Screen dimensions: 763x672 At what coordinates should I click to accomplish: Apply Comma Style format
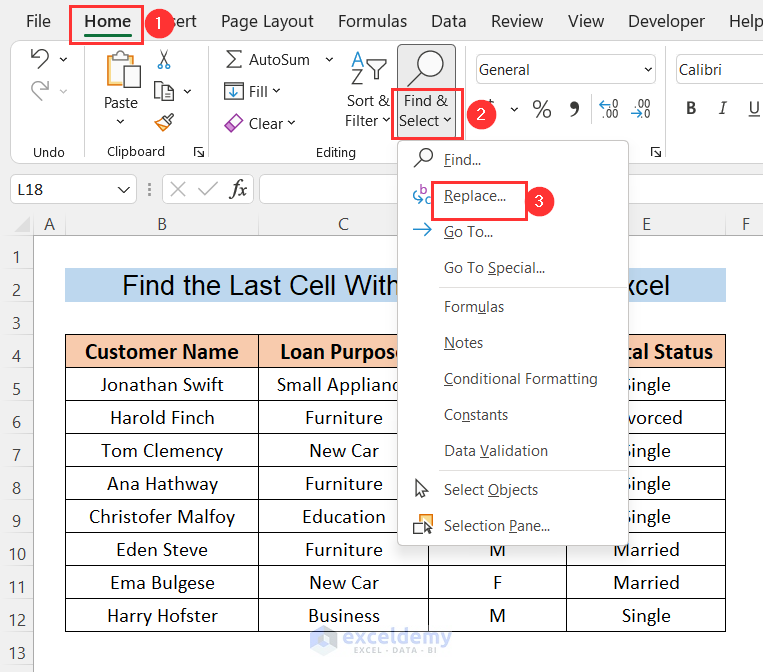coord(574,109)
